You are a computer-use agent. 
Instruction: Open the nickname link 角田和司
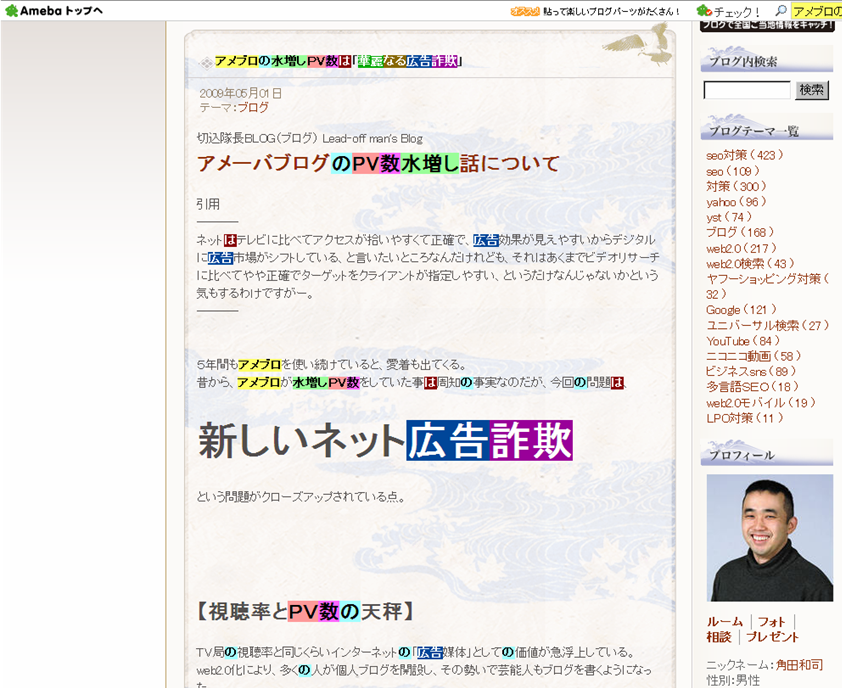799,665
